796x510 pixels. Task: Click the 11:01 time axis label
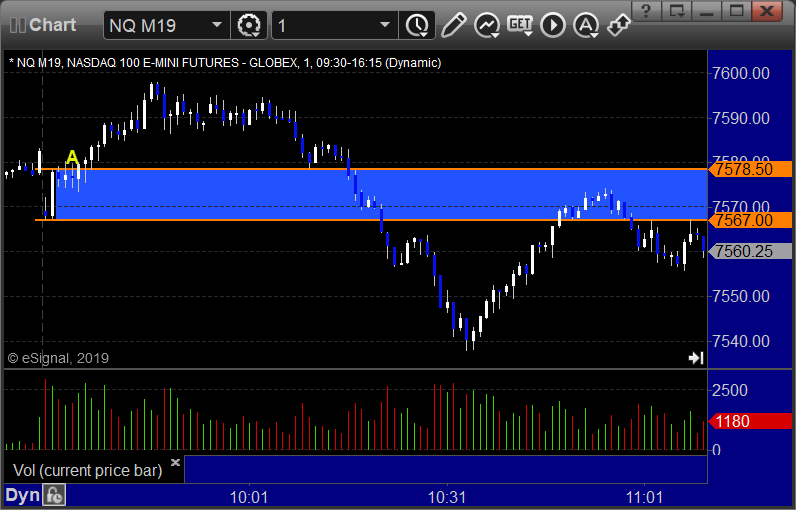point(644,497)
